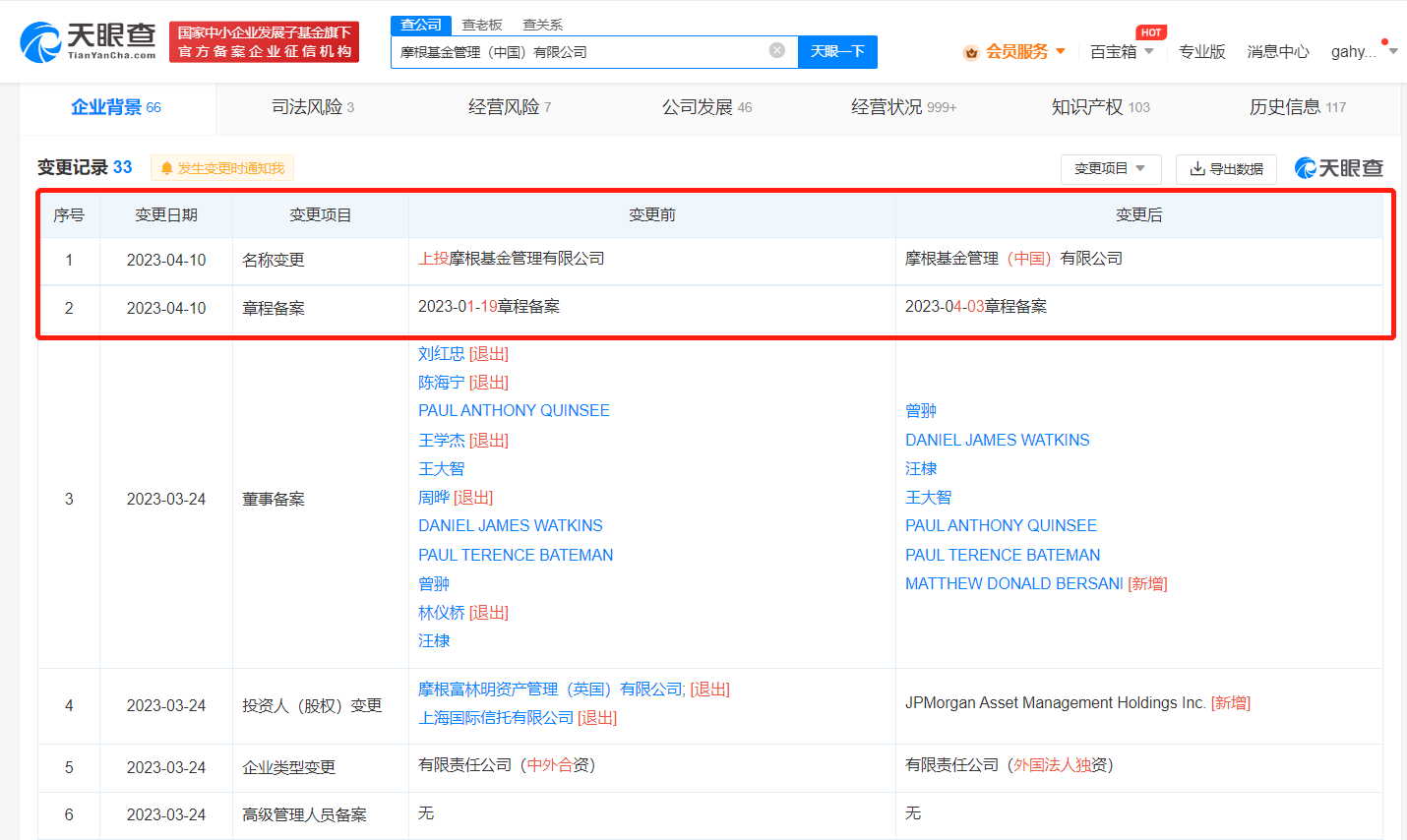
Task: Open 上海国际信托有限公司 company link
Action: [495, 718]
